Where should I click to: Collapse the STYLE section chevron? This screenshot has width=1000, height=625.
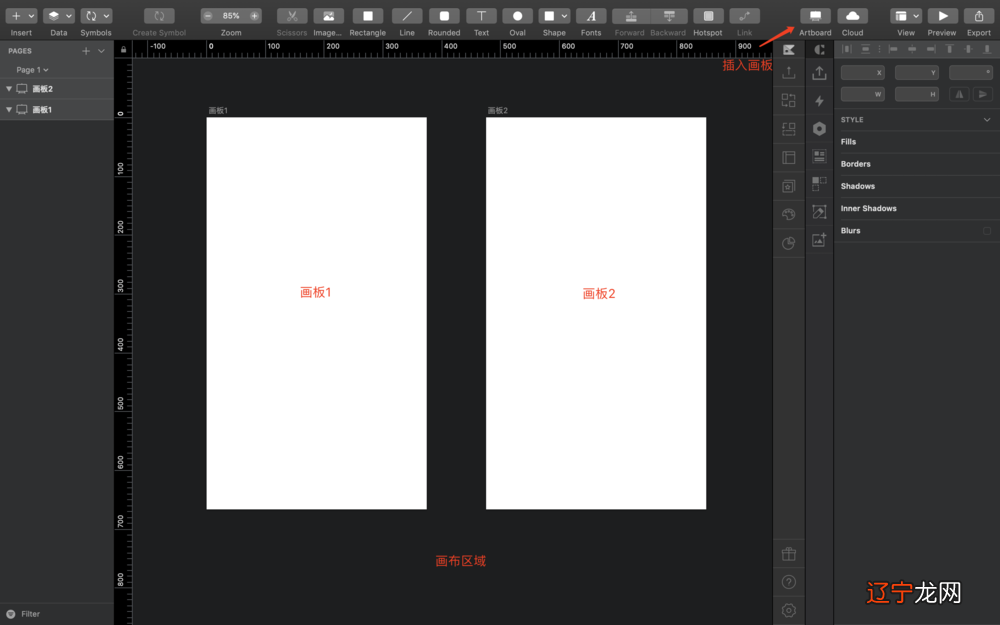click(985, 119)
